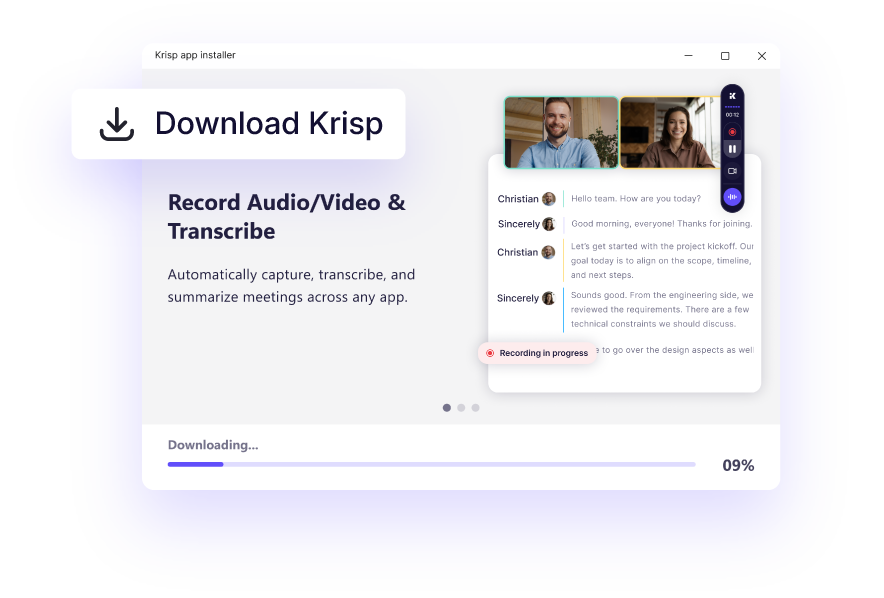Click the 'go over the design aspects' line
Screen dimensions: 884x598
point(675,350)
